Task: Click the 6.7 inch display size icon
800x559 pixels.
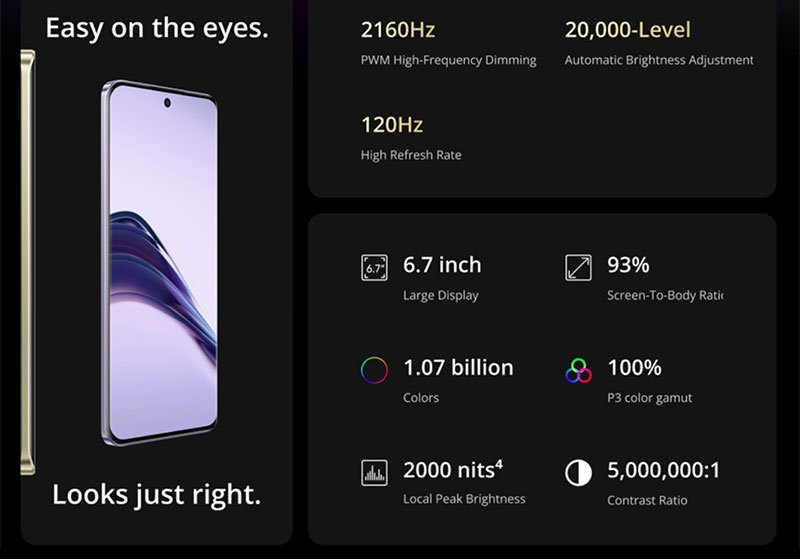Action: [x=374, y=268]
